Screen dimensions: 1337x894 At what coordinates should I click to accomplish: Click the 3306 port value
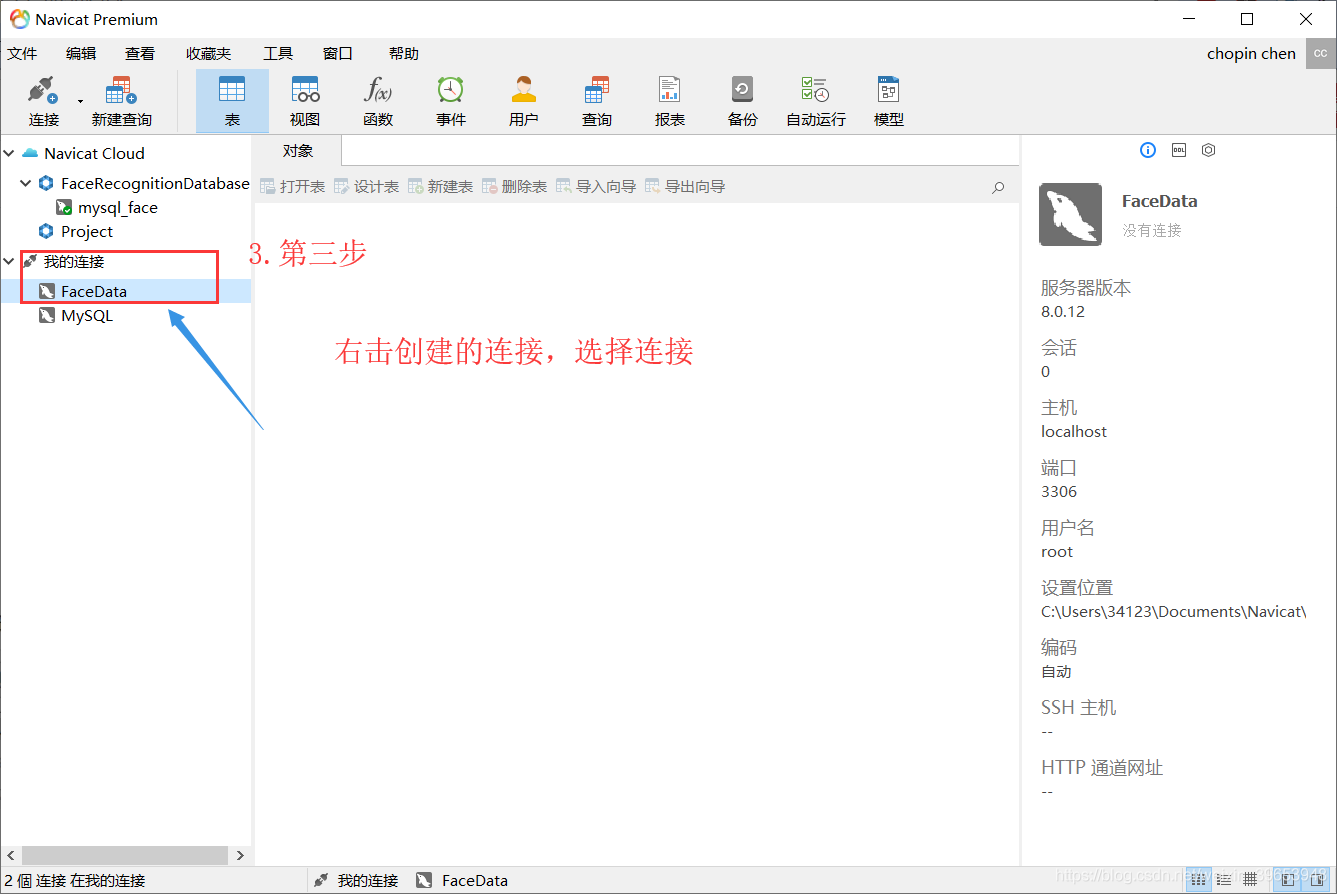coord(1059,492)
